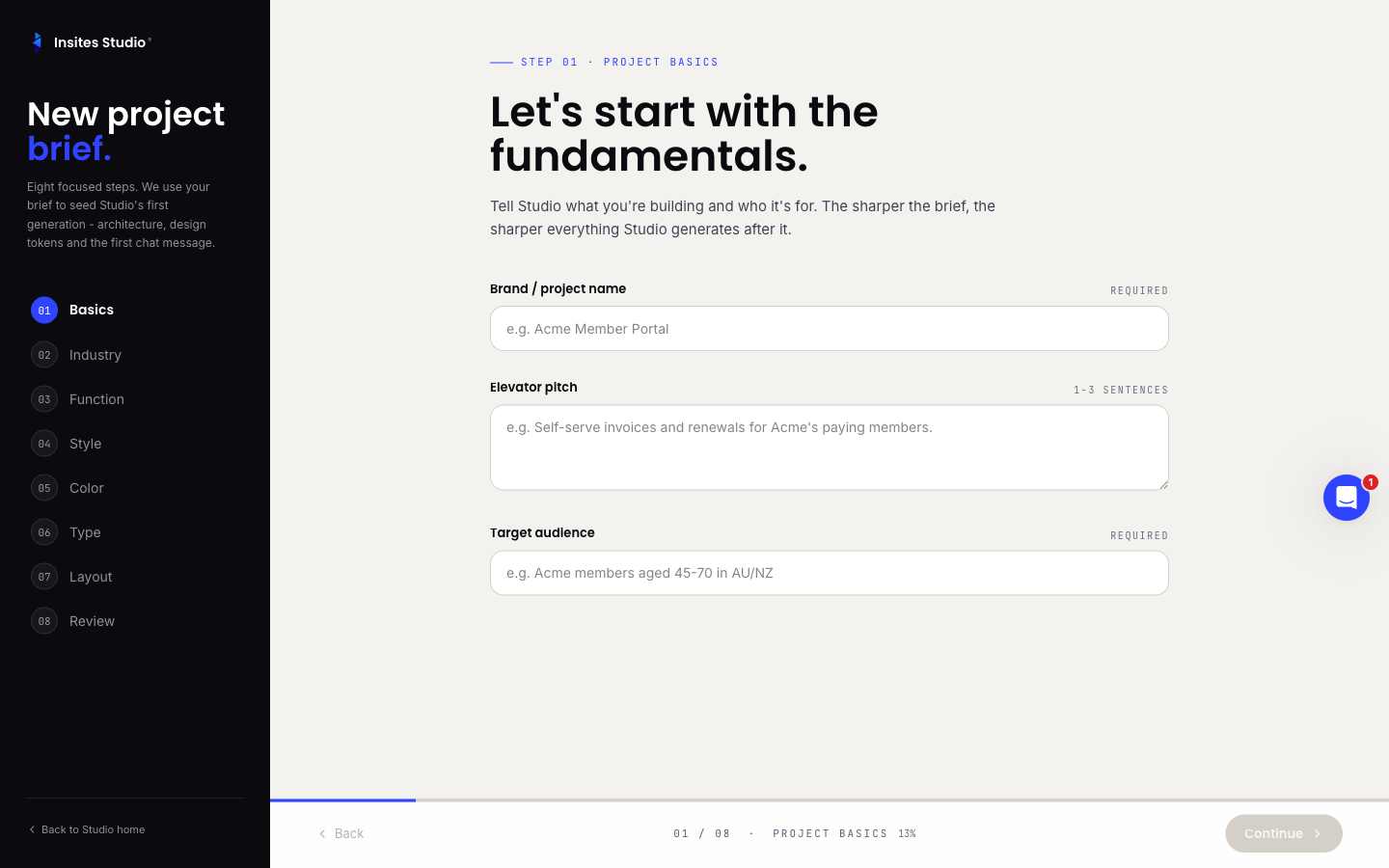This screenshot has width=1389, height=868.
Task: Focus the Target audience field
Action: 830,573
